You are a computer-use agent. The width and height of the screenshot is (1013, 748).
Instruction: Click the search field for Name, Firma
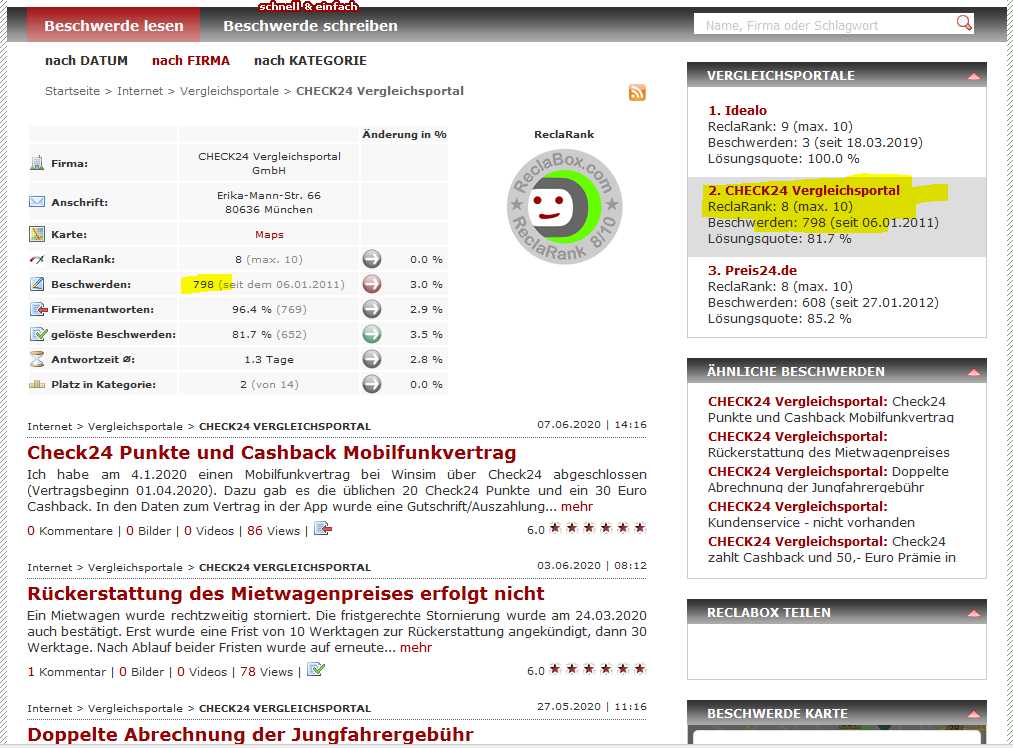[x=825, y=25]
